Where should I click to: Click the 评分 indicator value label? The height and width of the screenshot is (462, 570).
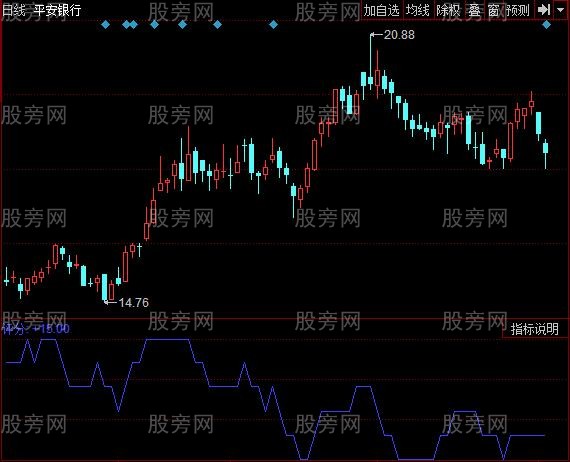35,329
